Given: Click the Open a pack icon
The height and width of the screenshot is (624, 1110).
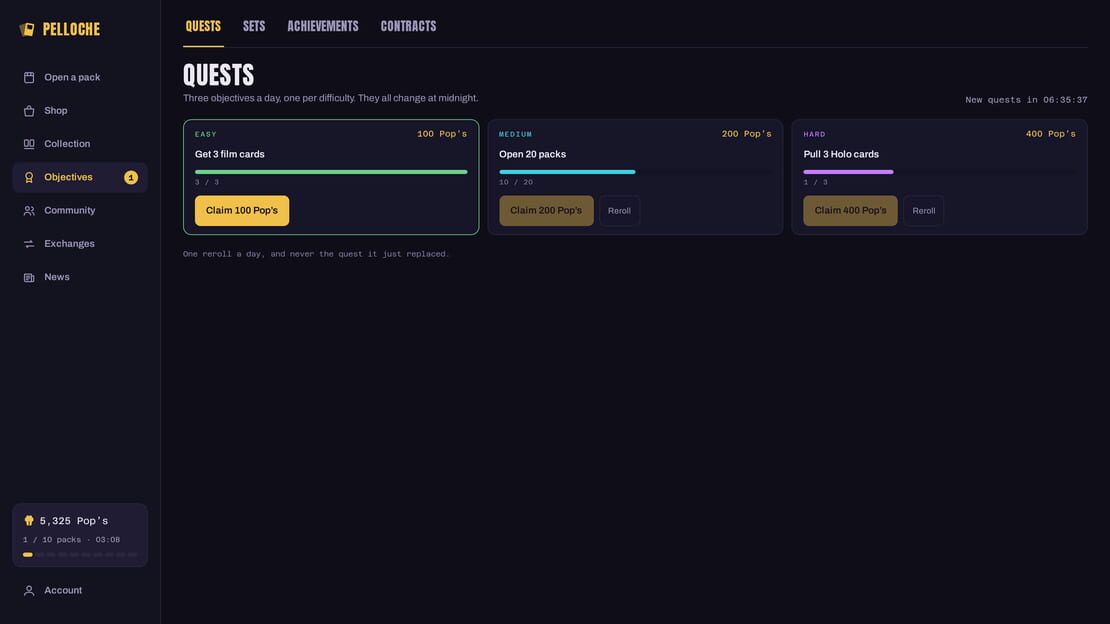Looking at the screenshot, I should tap(29, 77).
